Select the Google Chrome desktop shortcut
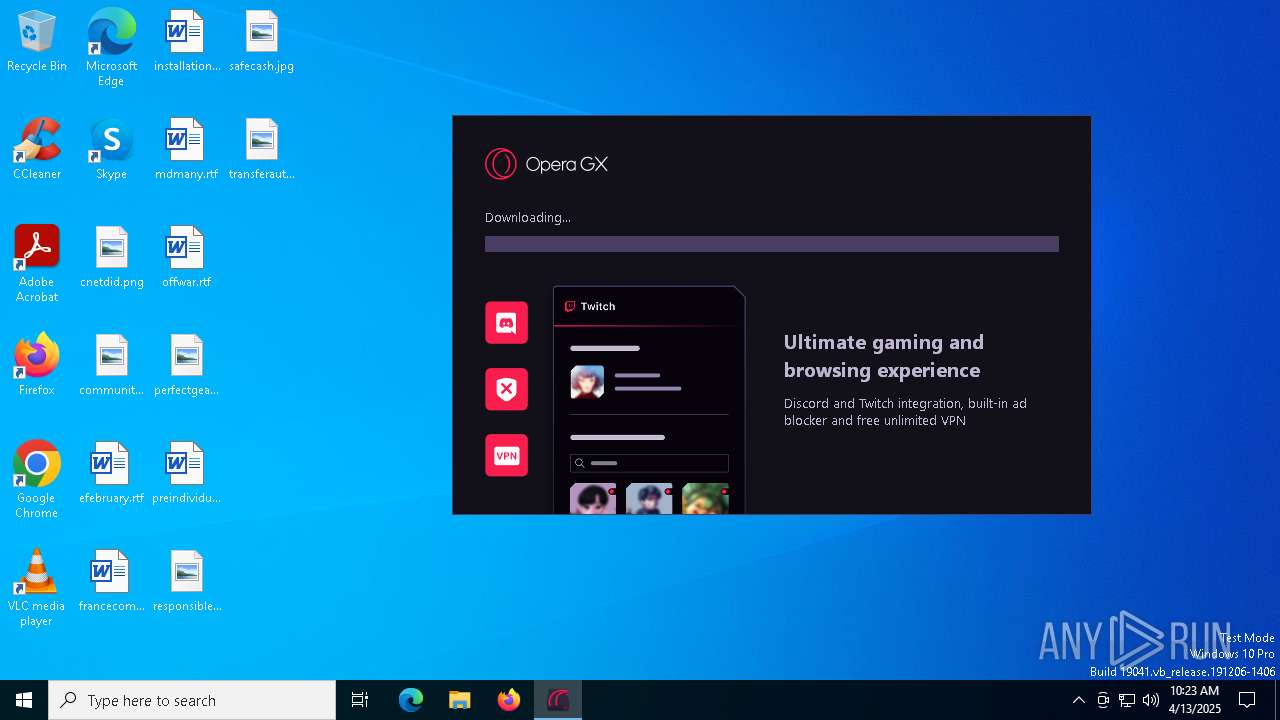 37,480
